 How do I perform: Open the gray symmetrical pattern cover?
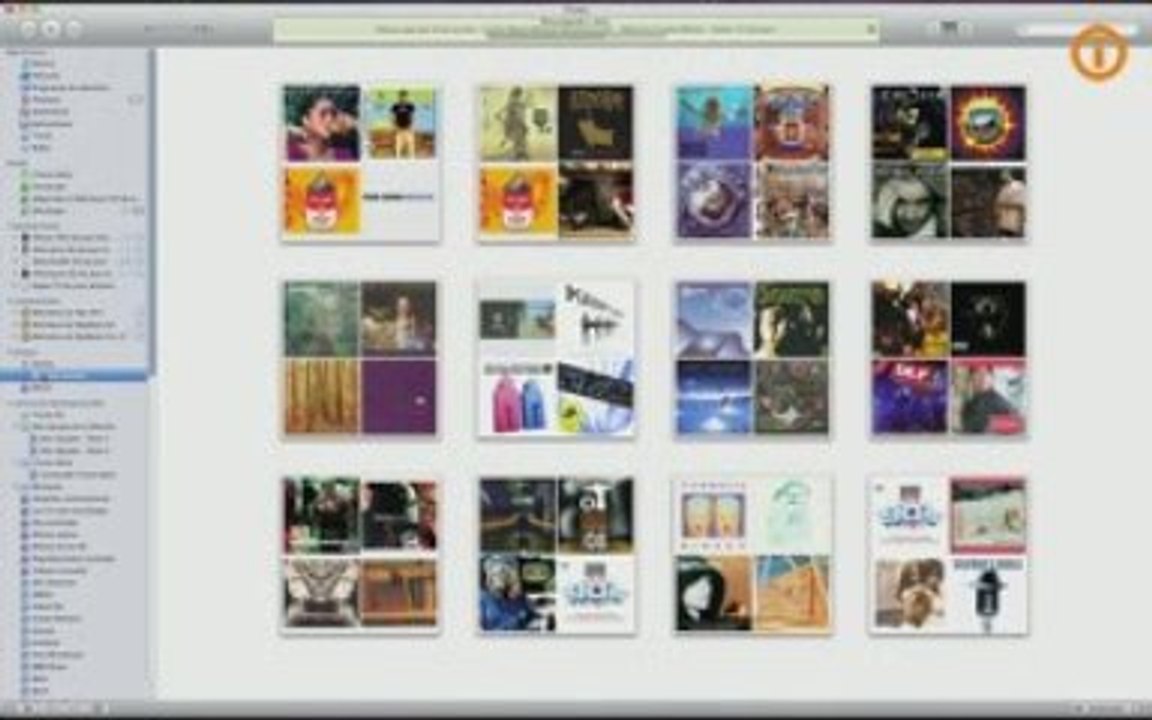point(322,593)
